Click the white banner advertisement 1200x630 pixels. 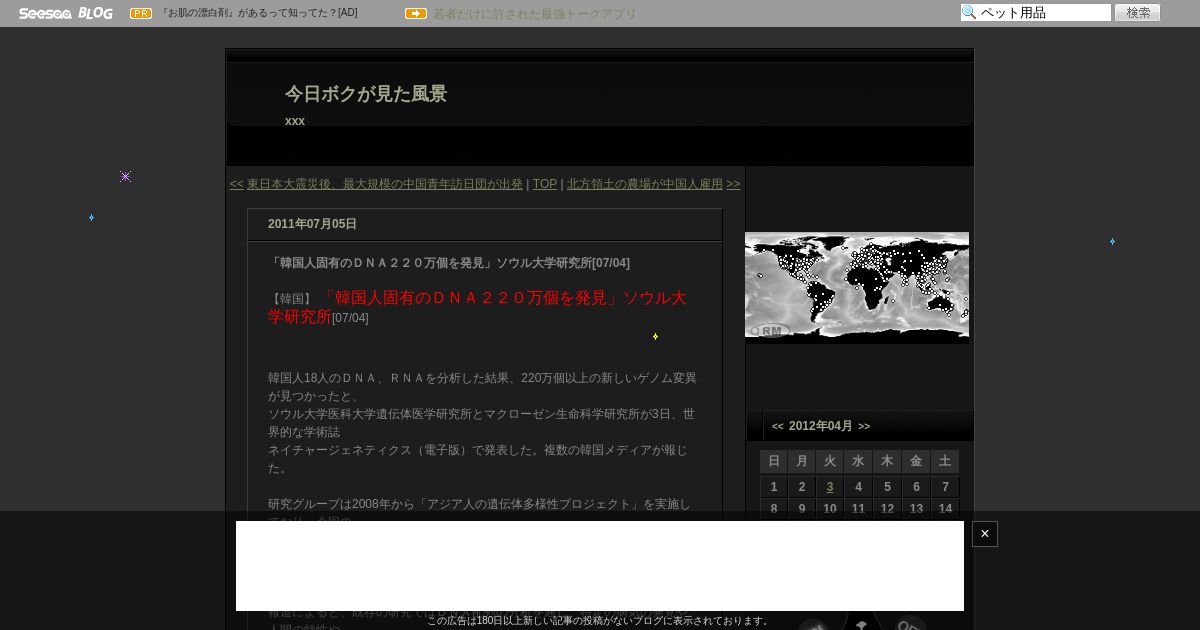pyautogui.click(x=600, y=566)
